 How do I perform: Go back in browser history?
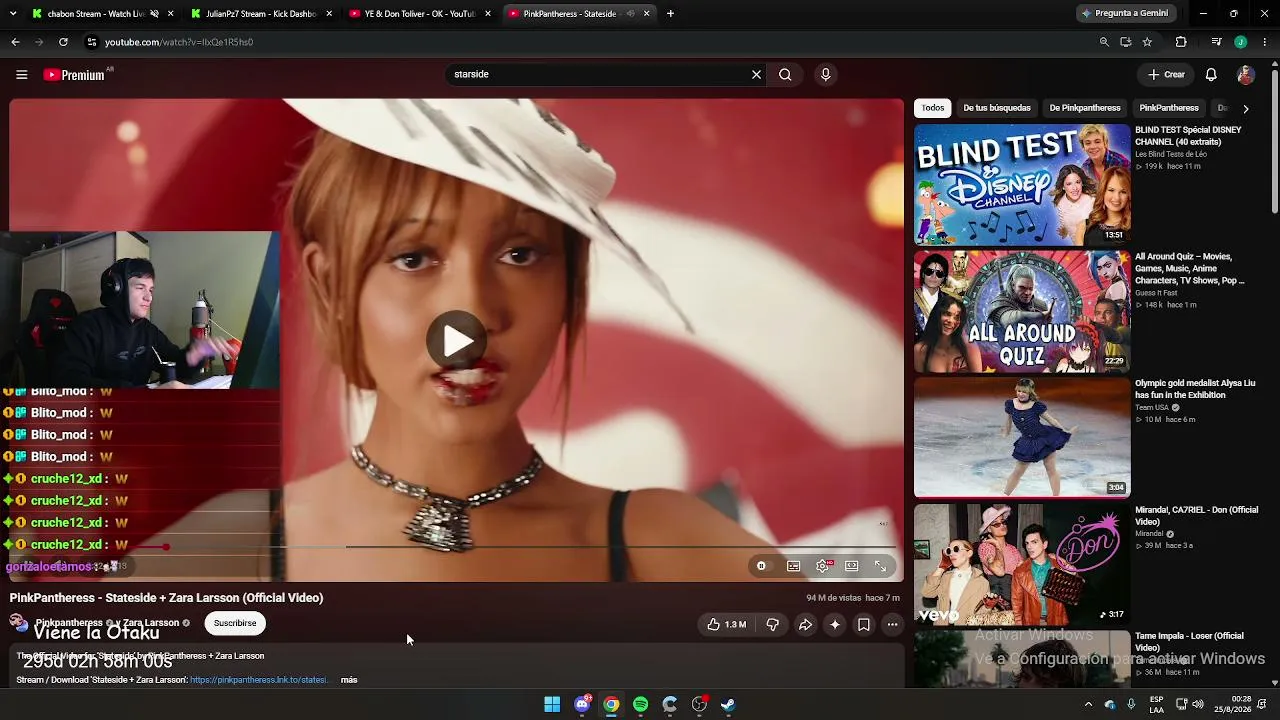pyautogui.click(x=15, y=42)
